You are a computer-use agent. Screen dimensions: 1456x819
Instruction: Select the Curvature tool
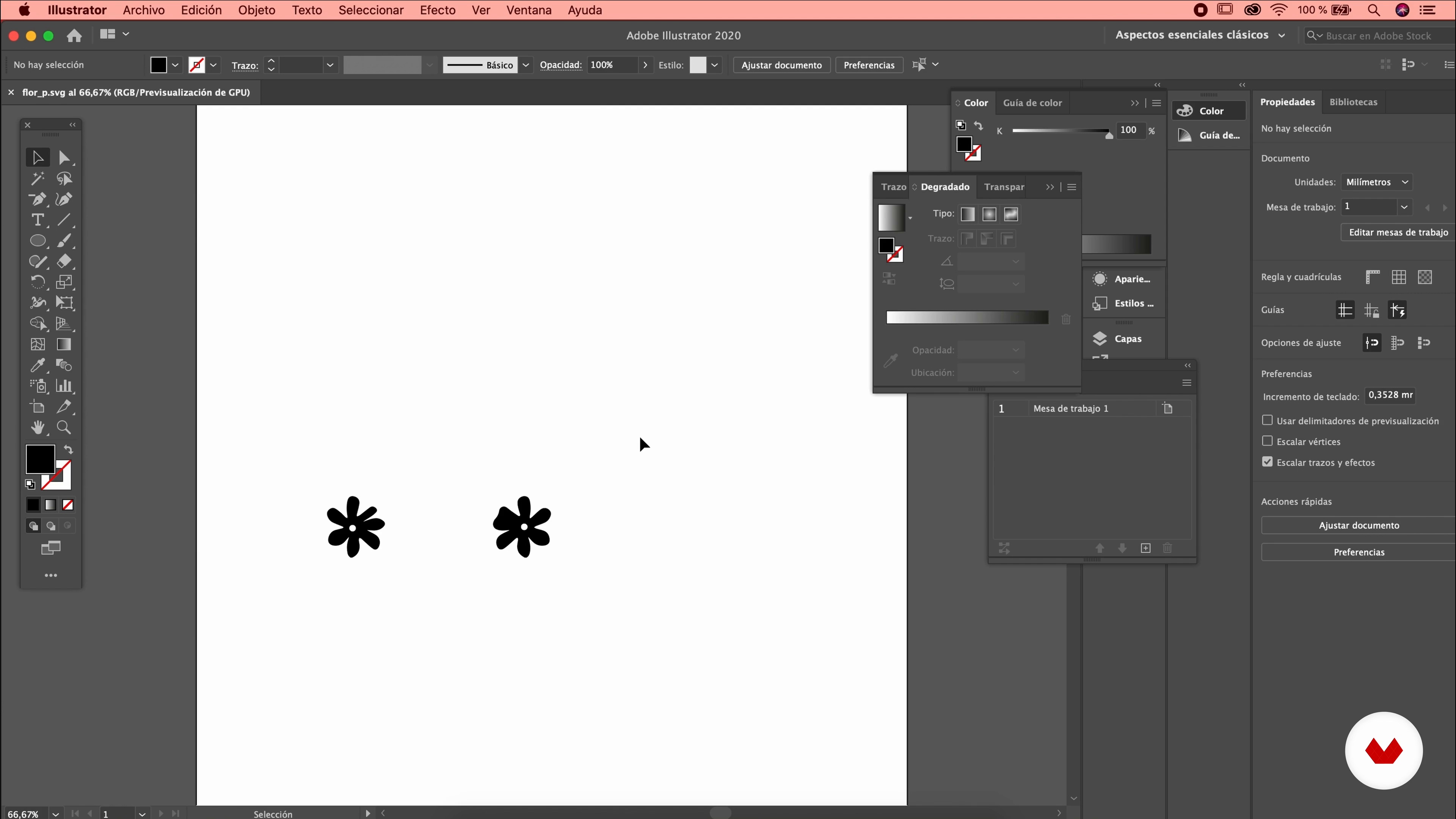tap(64, 199)
